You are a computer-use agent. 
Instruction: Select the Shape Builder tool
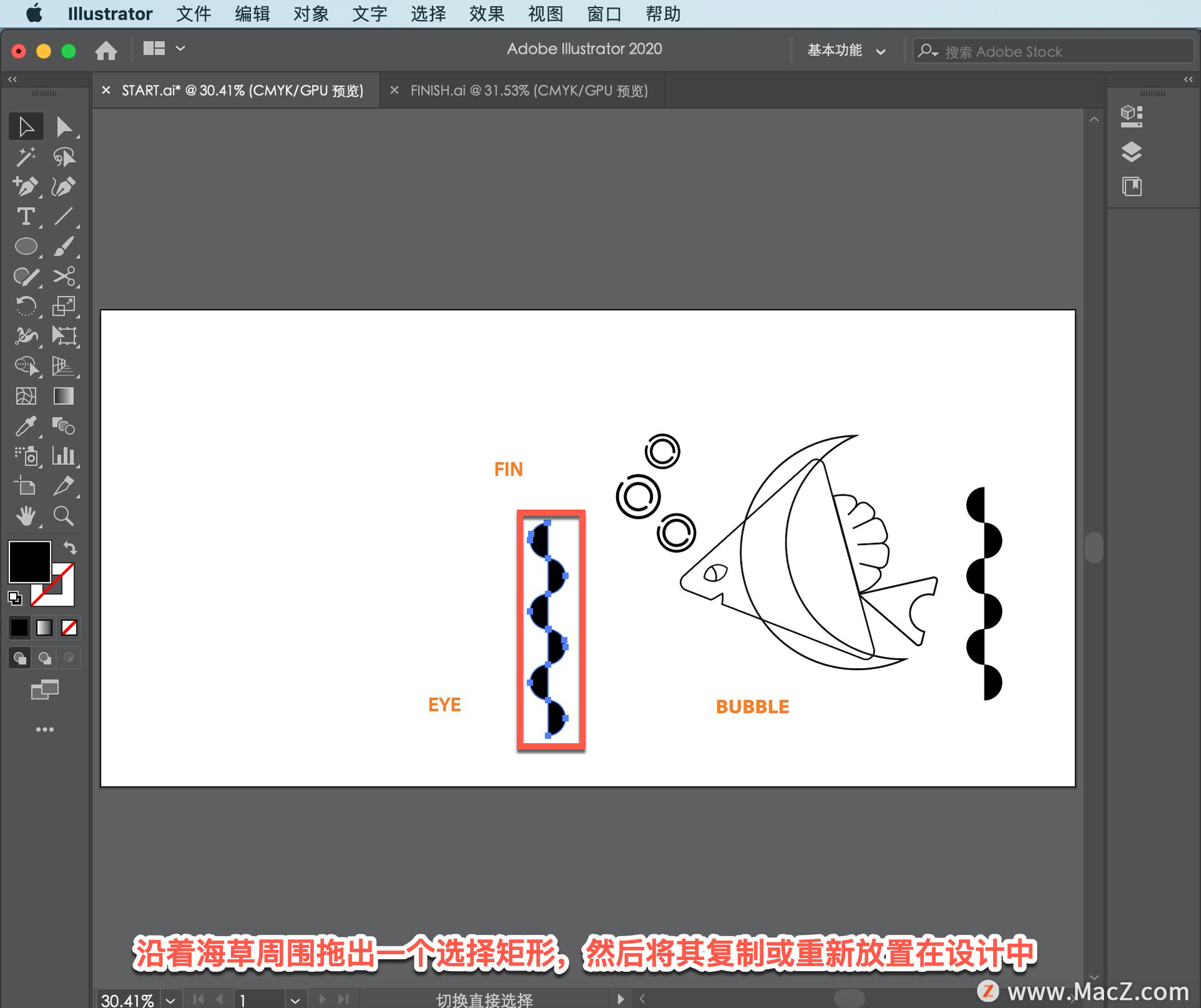tap(26, 366)
